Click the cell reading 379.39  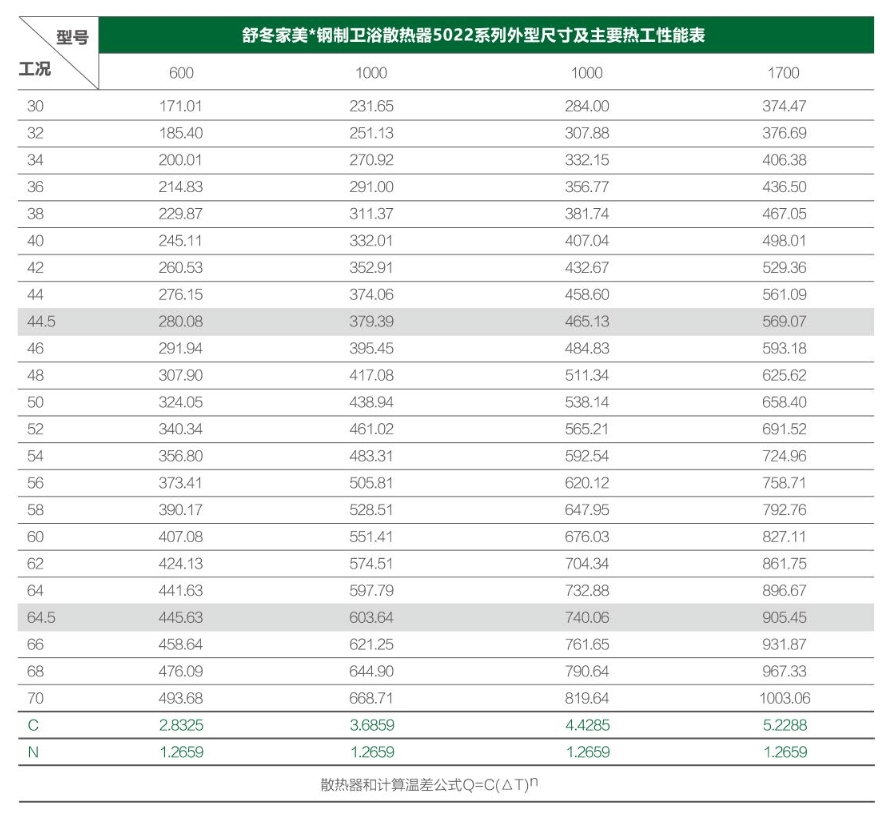[x=371, y=322]
